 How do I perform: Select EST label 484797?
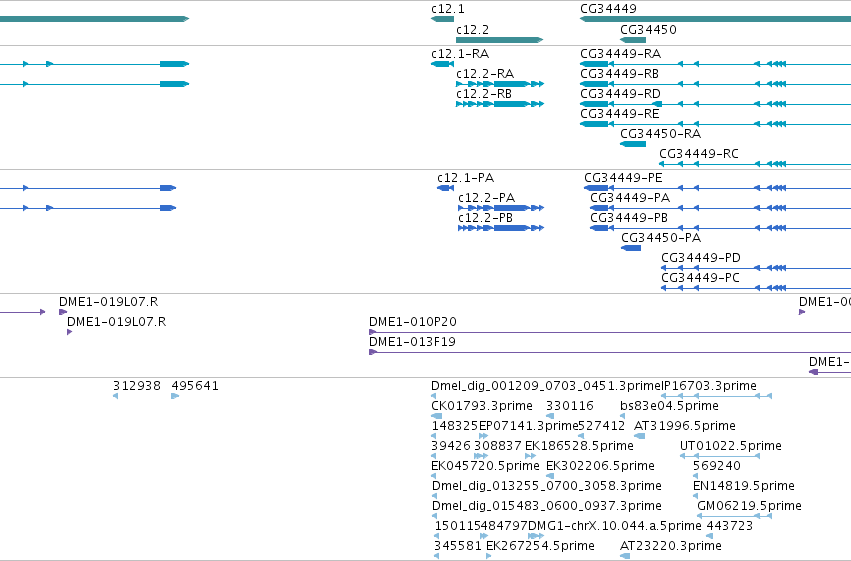pos(504,527)
